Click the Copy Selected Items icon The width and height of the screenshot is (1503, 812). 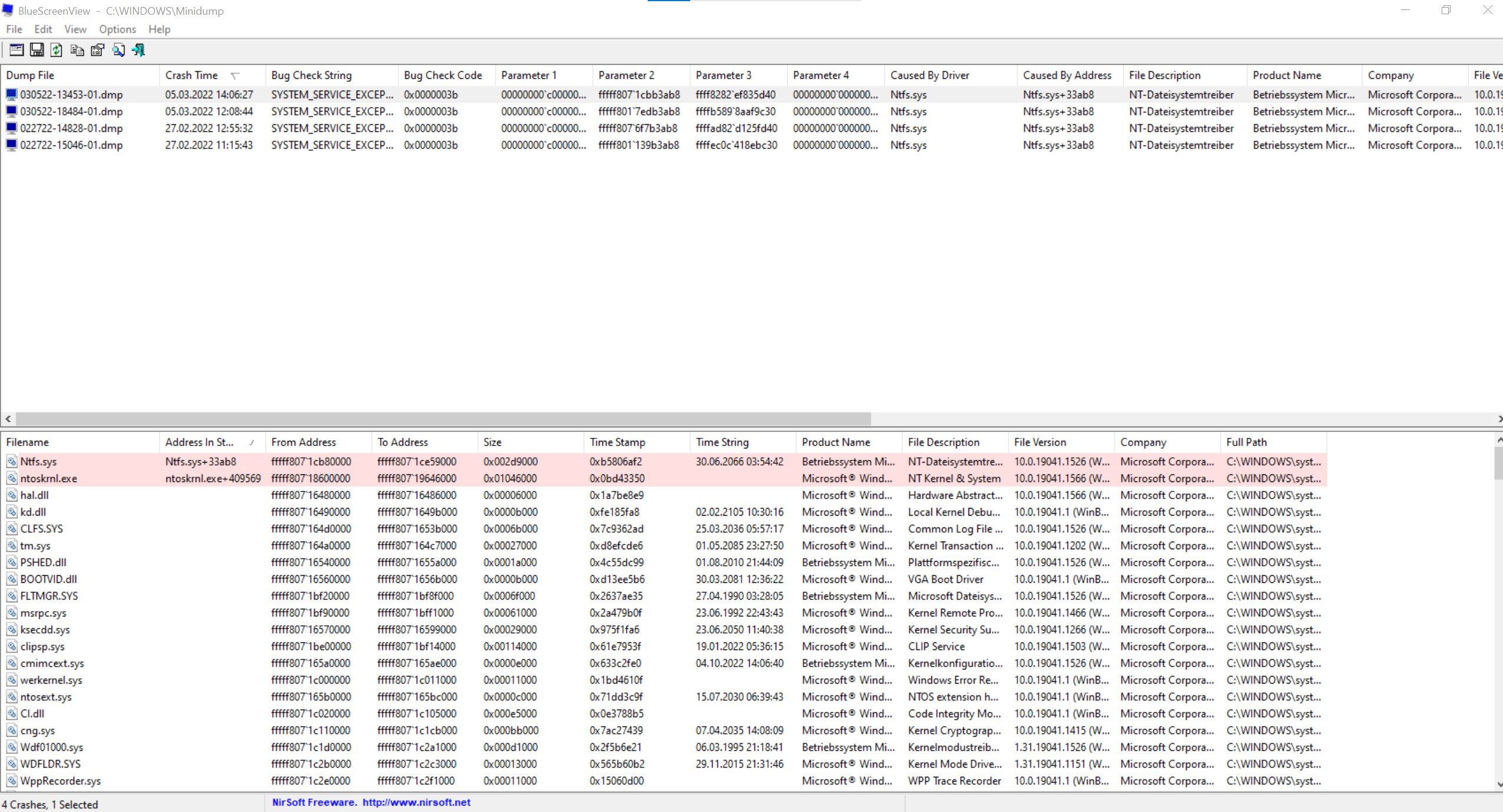click(77, 50)
